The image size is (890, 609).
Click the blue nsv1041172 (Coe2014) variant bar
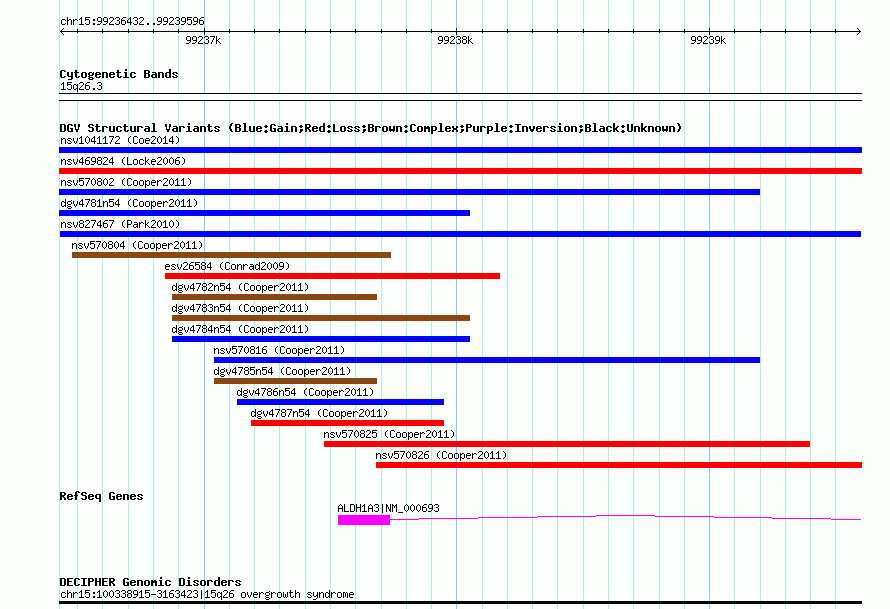(460, 150)
